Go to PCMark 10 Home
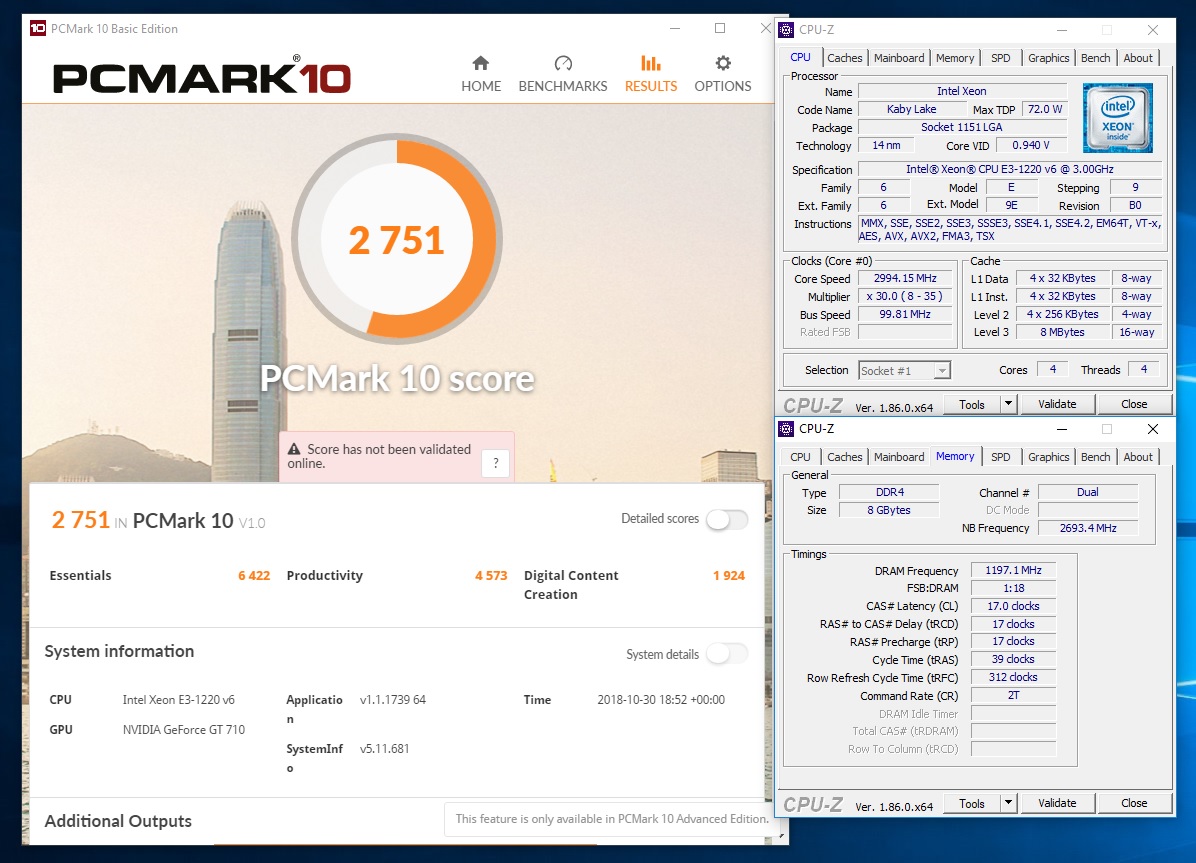 click(481, 74)
